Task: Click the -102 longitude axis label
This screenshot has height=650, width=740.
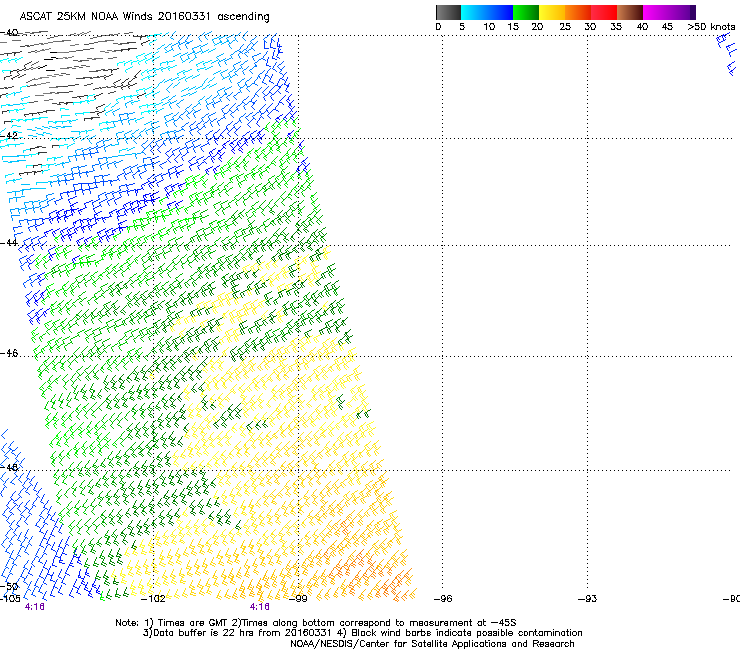Action: point(153,599)
